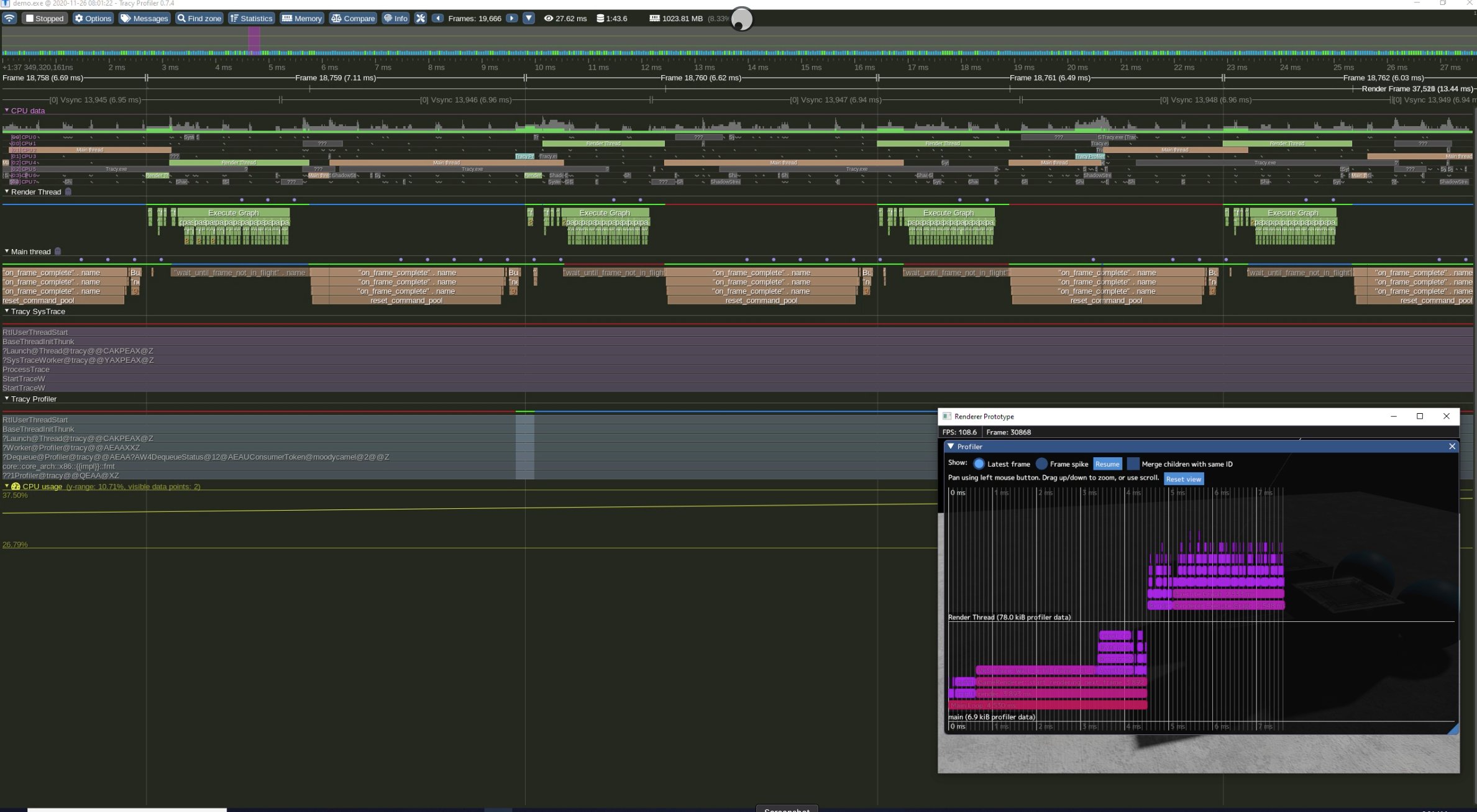Enable Merge children with same ID
The width and height of the screenshot is (1477, 812).
pos(1133,463)
